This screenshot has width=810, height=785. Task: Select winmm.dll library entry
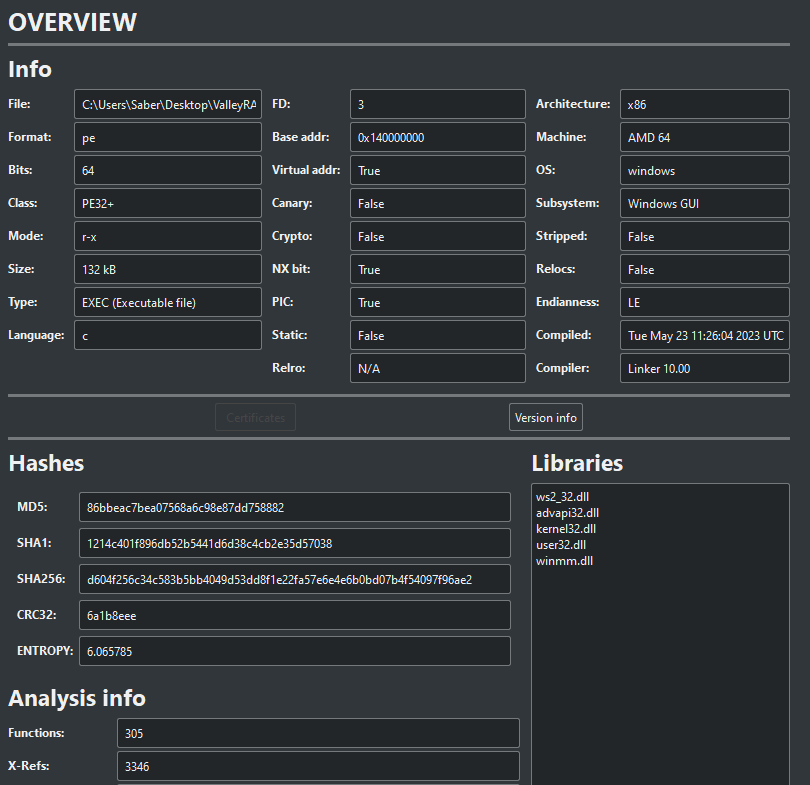tap(564, 560)
